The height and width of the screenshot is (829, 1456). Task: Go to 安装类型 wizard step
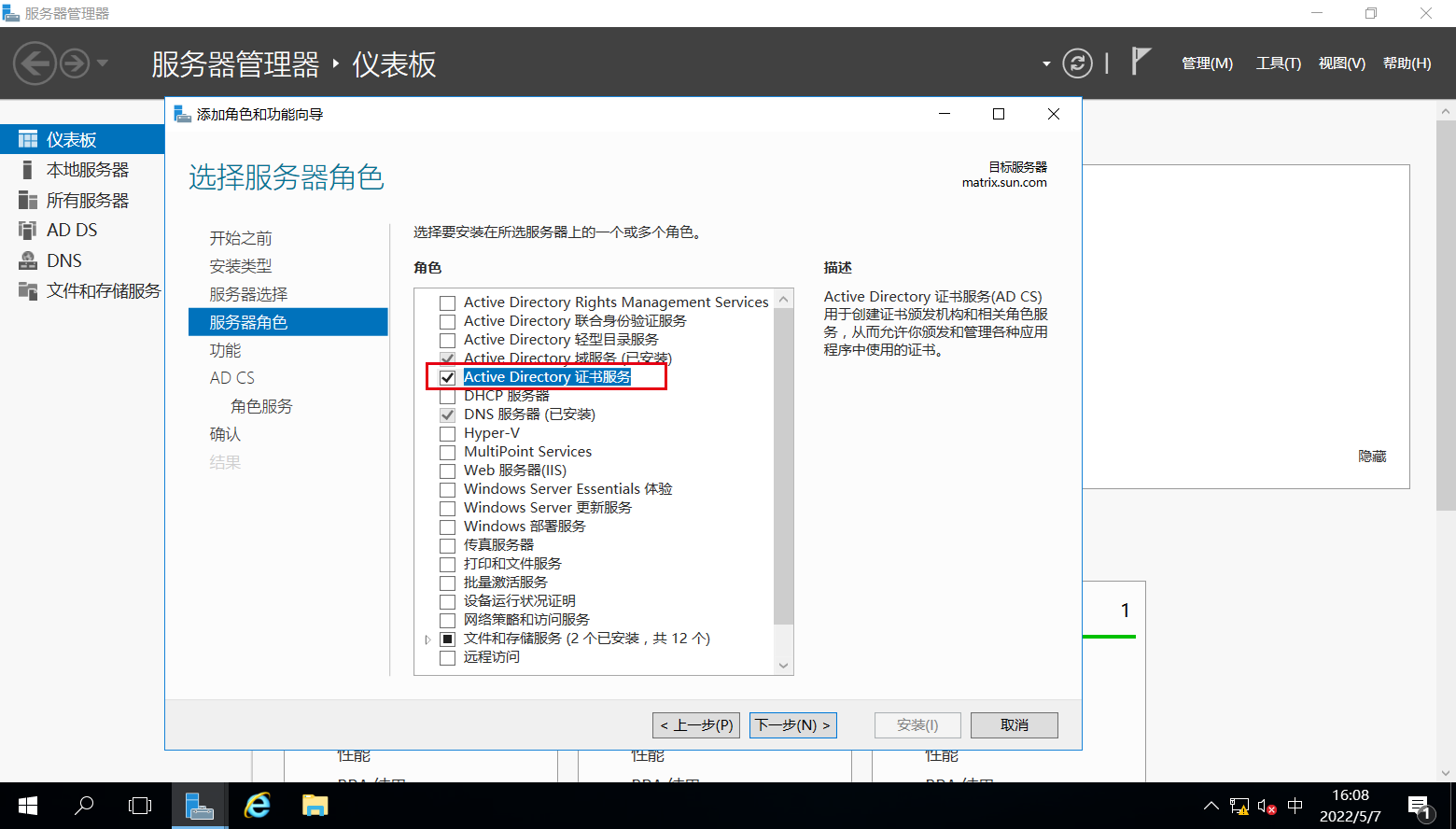click(241, 266)
